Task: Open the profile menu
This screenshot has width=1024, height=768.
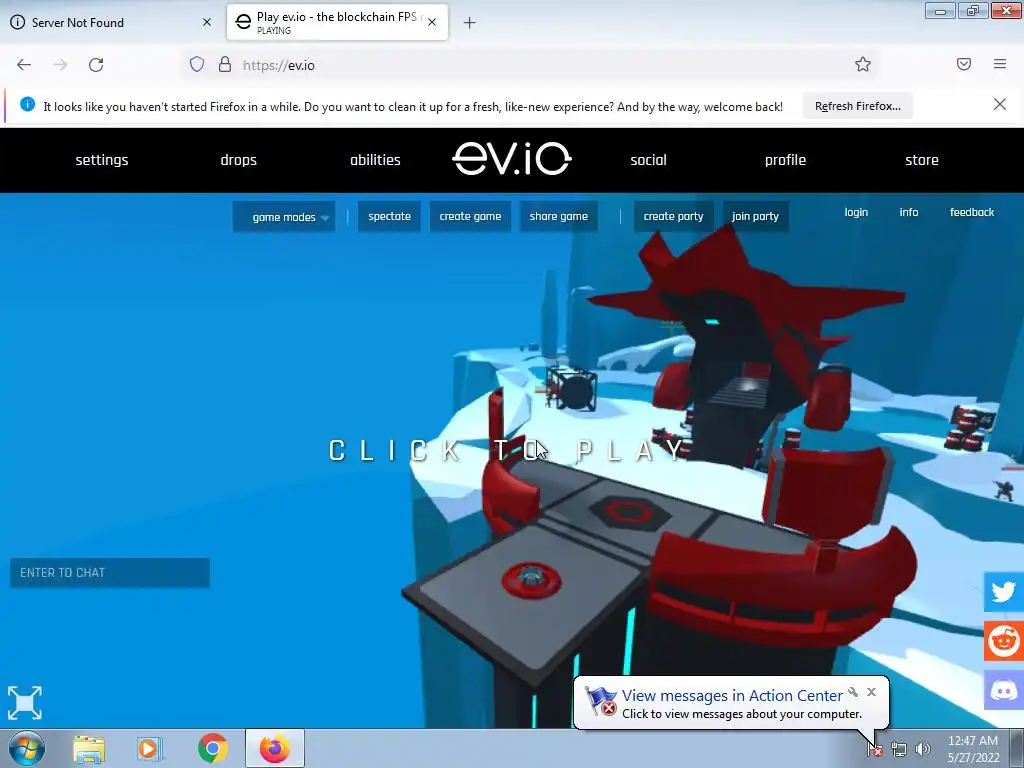Action: pos(786,160)
